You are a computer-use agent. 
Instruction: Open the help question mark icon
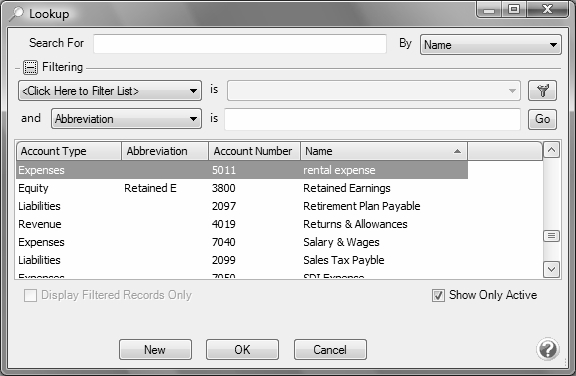[x=548, y=349]
